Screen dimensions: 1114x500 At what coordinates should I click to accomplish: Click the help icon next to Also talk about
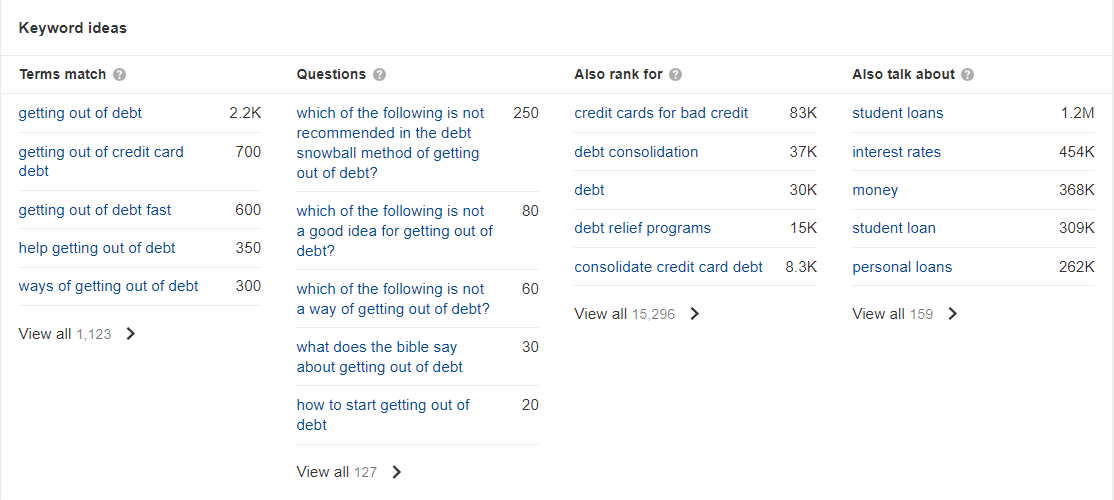968,75
